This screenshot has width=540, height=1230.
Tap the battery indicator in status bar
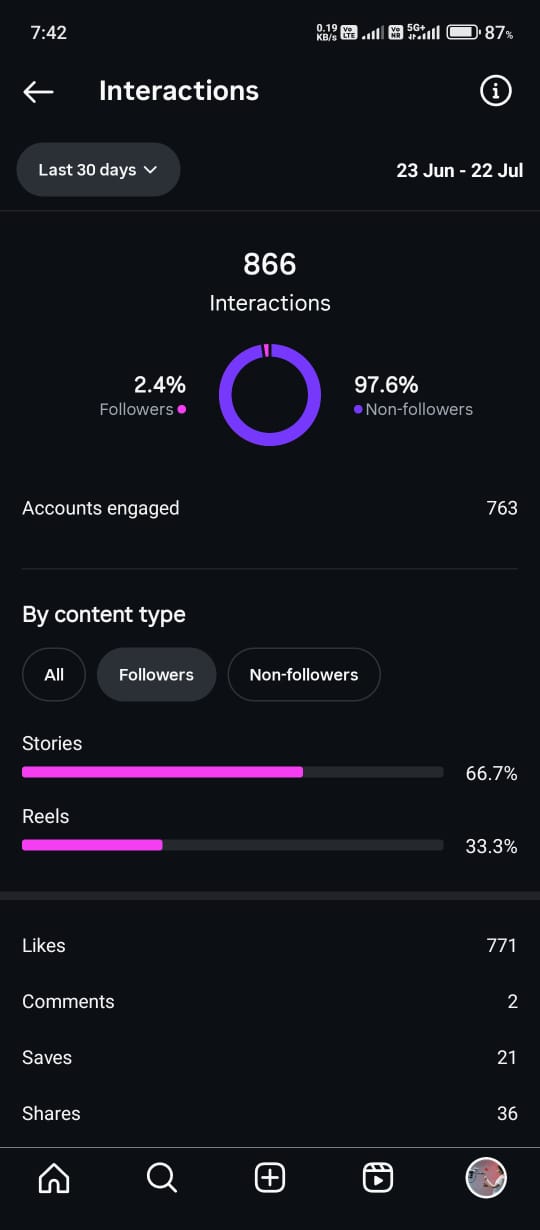[464, 32]
